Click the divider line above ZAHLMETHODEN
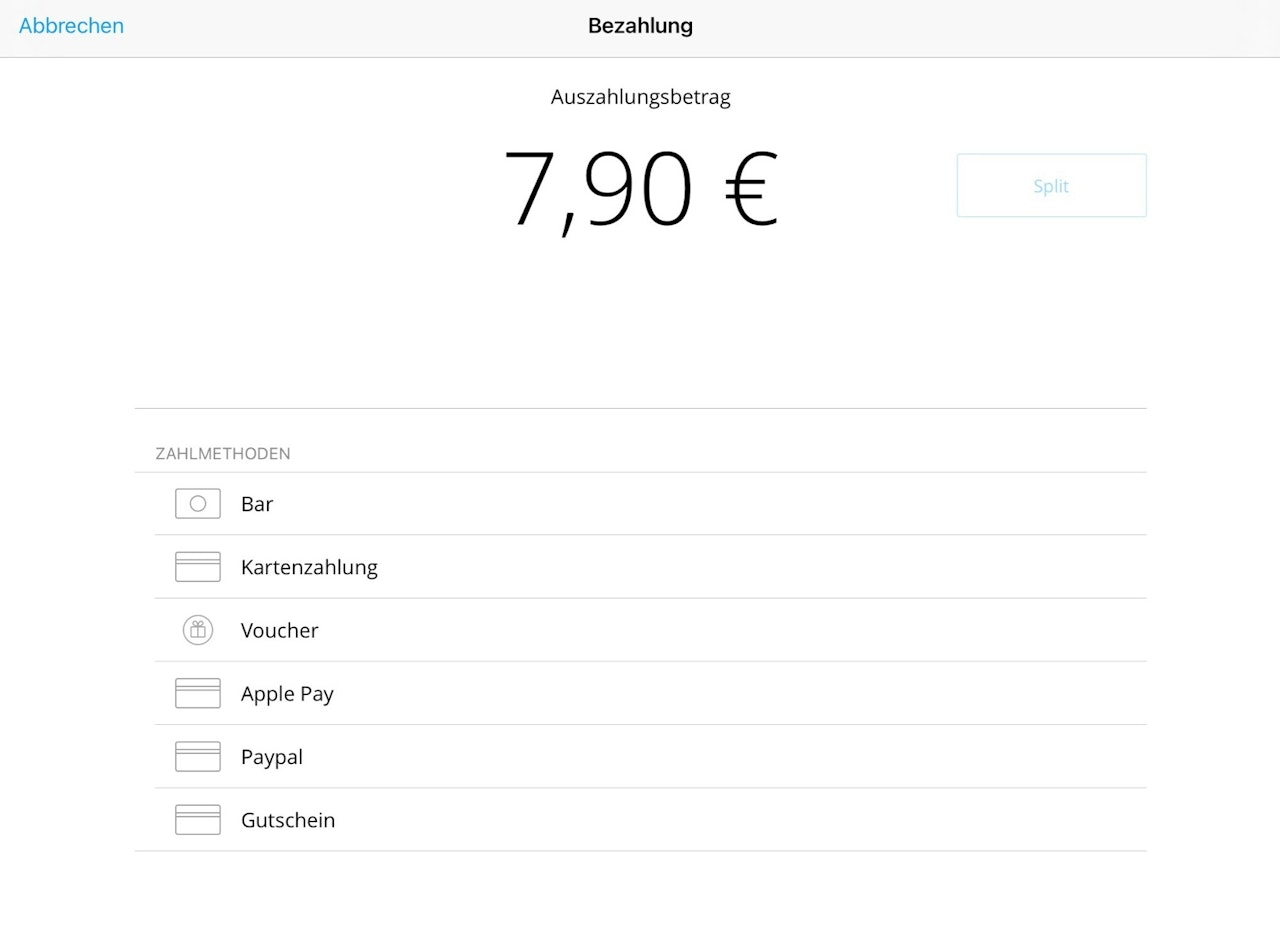The width and height of the screenshot is (1280, 940). coord(640,408)
